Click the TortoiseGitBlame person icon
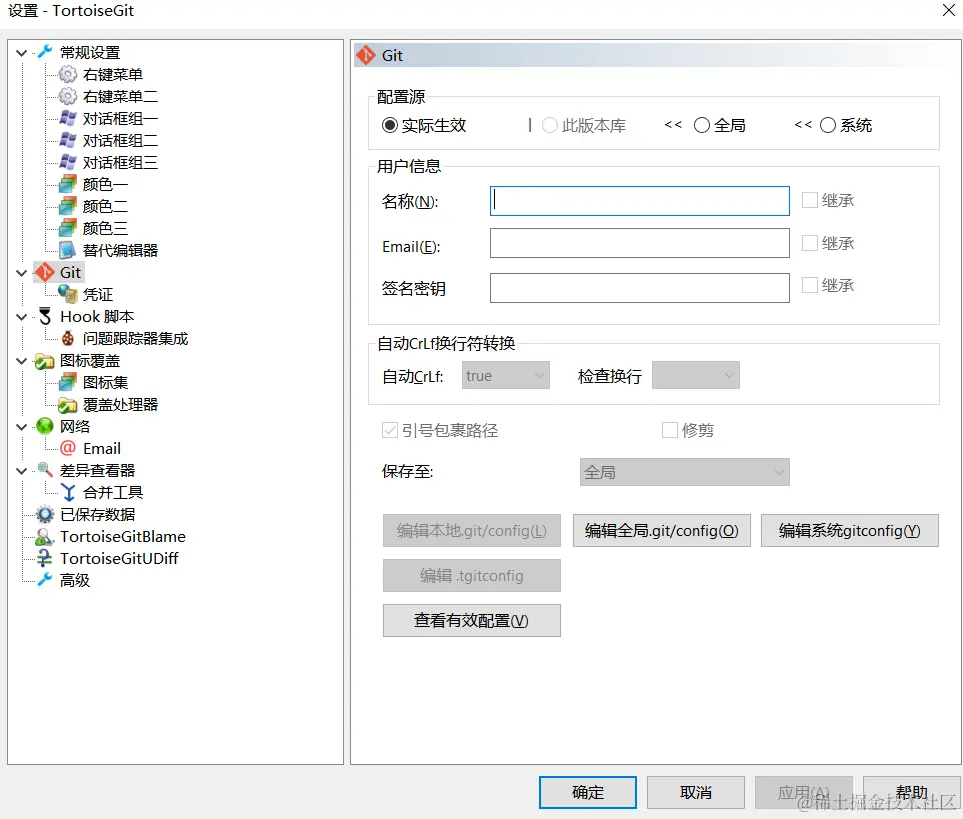The height and width of the screenshot is (819, 963). coord(45,537)
